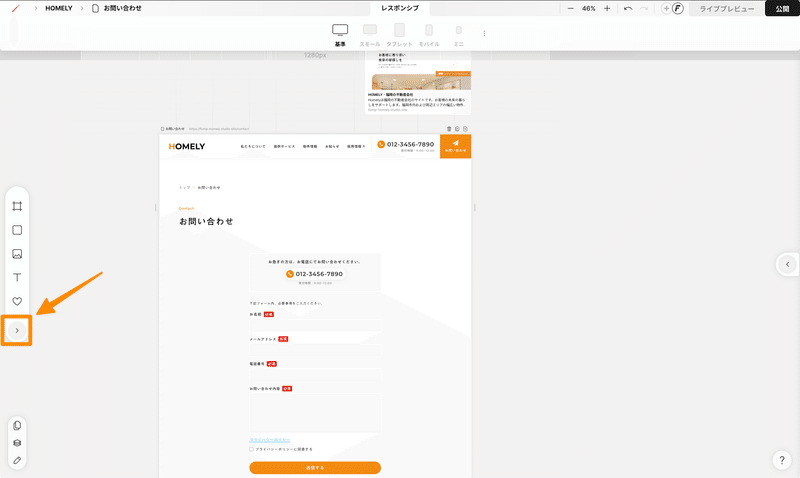Expand the right side panel chevron

tap(787, 264)
